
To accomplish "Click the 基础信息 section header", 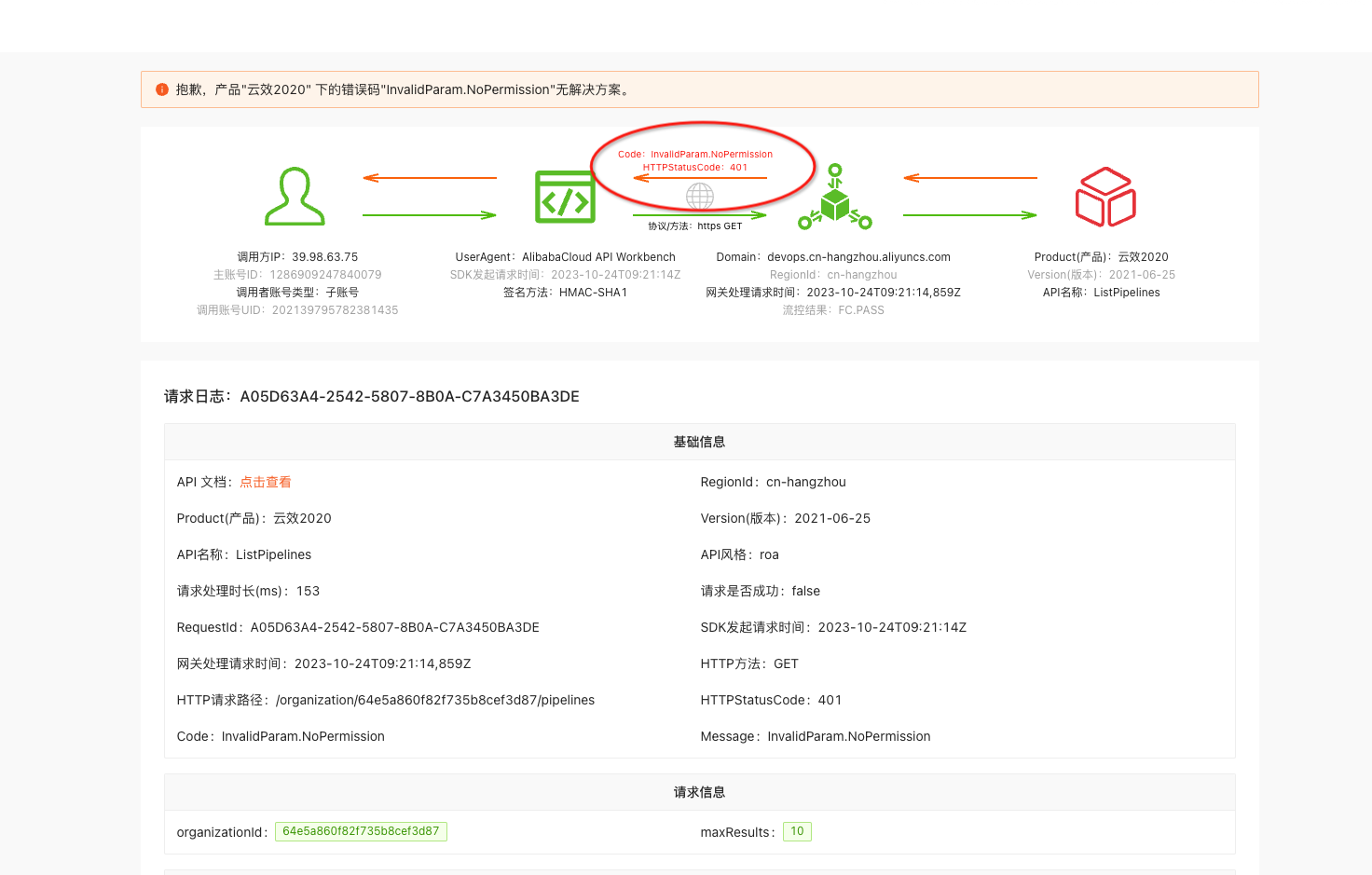I will [x=700, y=442].
